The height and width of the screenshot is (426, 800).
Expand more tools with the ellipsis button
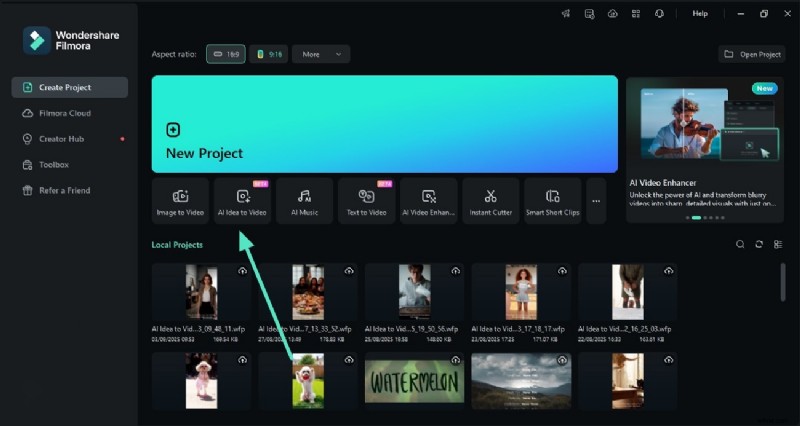pyautogui.click(x=596, y=201)
